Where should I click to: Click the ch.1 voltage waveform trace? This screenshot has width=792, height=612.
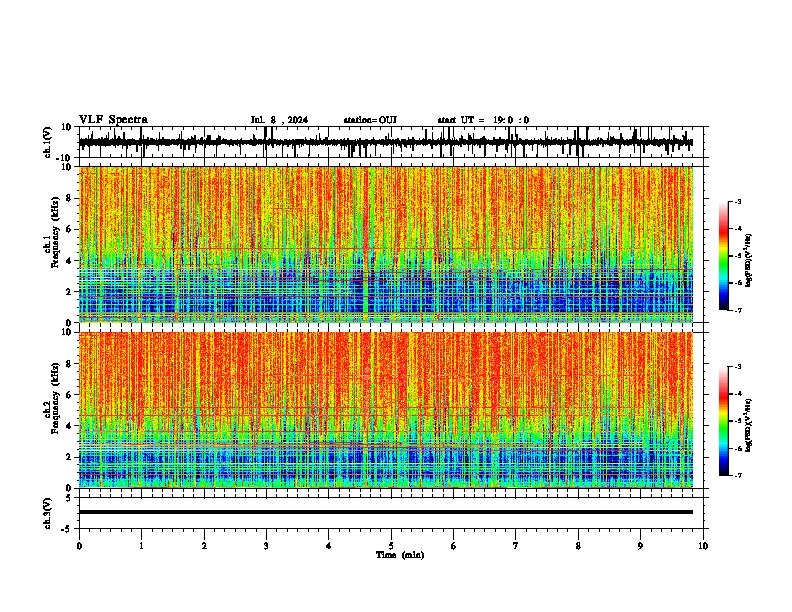pyautogui.click(x=386, y=142)
